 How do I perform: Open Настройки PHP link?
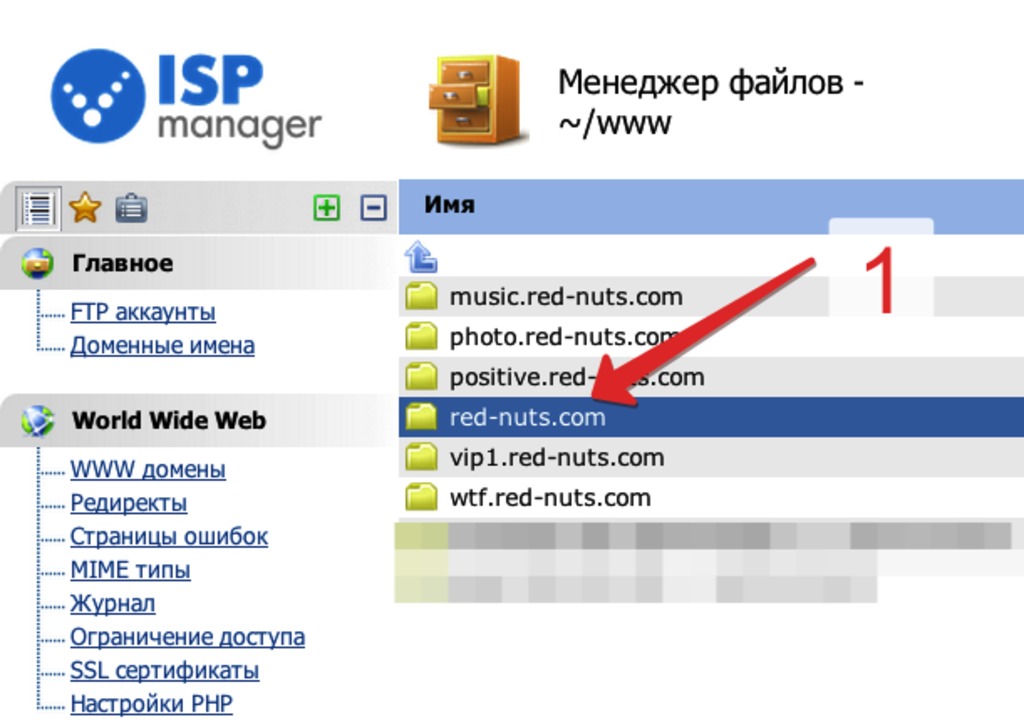(x=152, y=704)
